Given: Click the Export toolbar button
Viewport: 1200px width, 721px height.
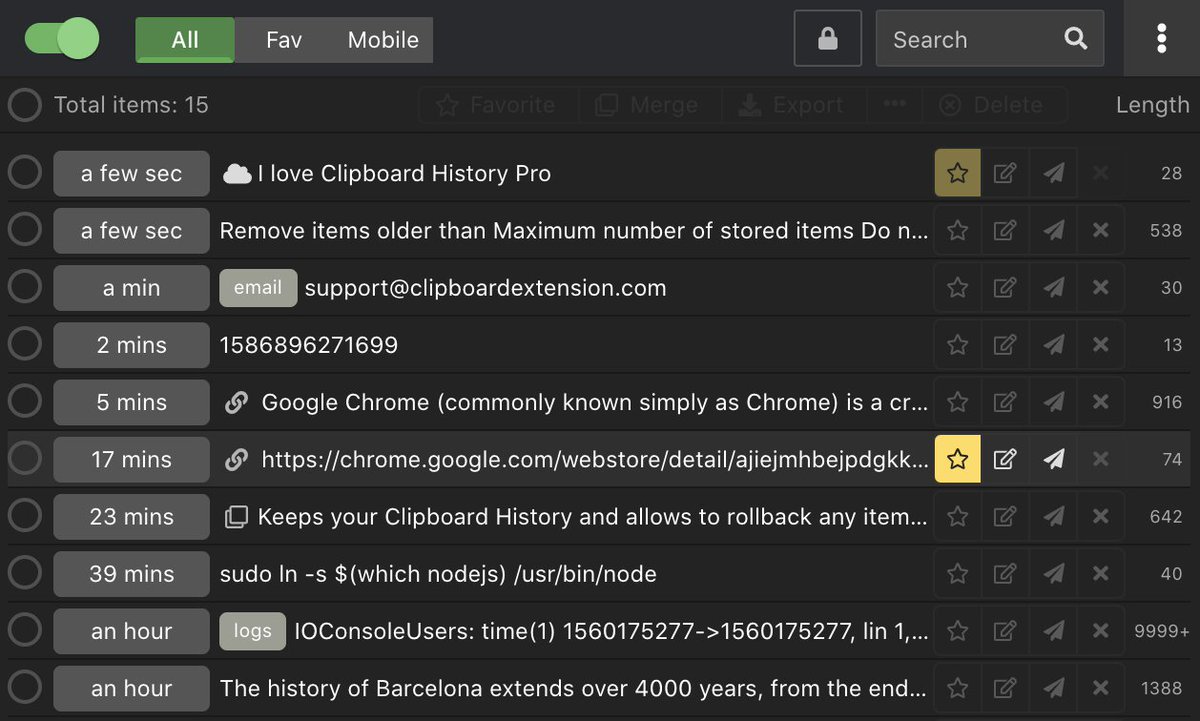Looking at the screenshot, I should point(791,105).
